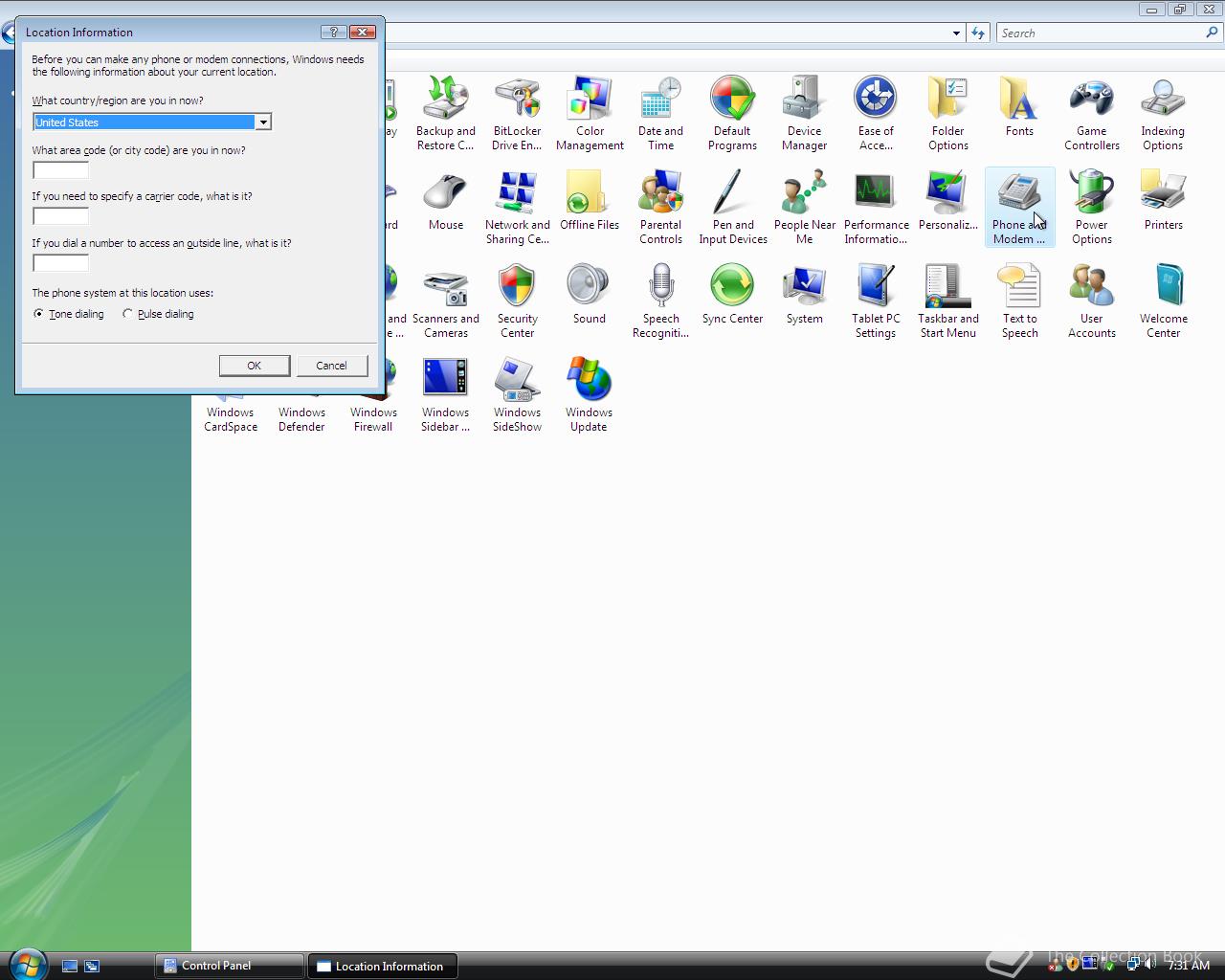Open Date and Time icon
1225x980 pixels.
pyautogui.click(x=660, y=113)
